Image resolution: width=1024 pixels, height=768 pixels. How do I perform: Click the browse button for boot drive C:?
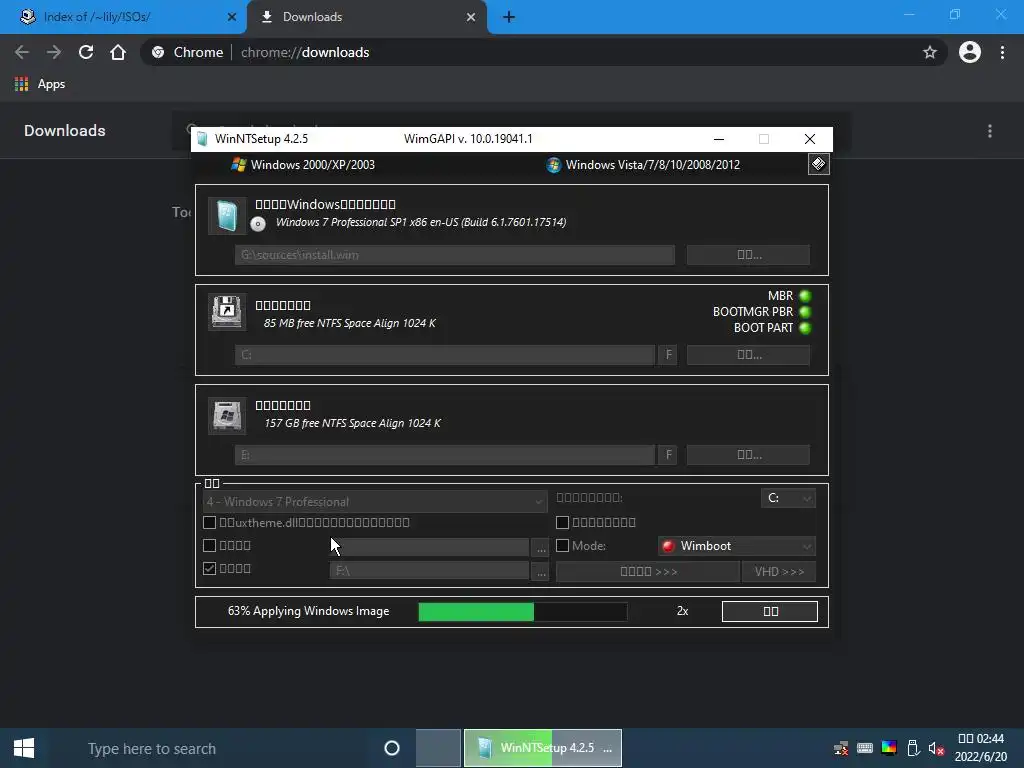coord(748,355)
